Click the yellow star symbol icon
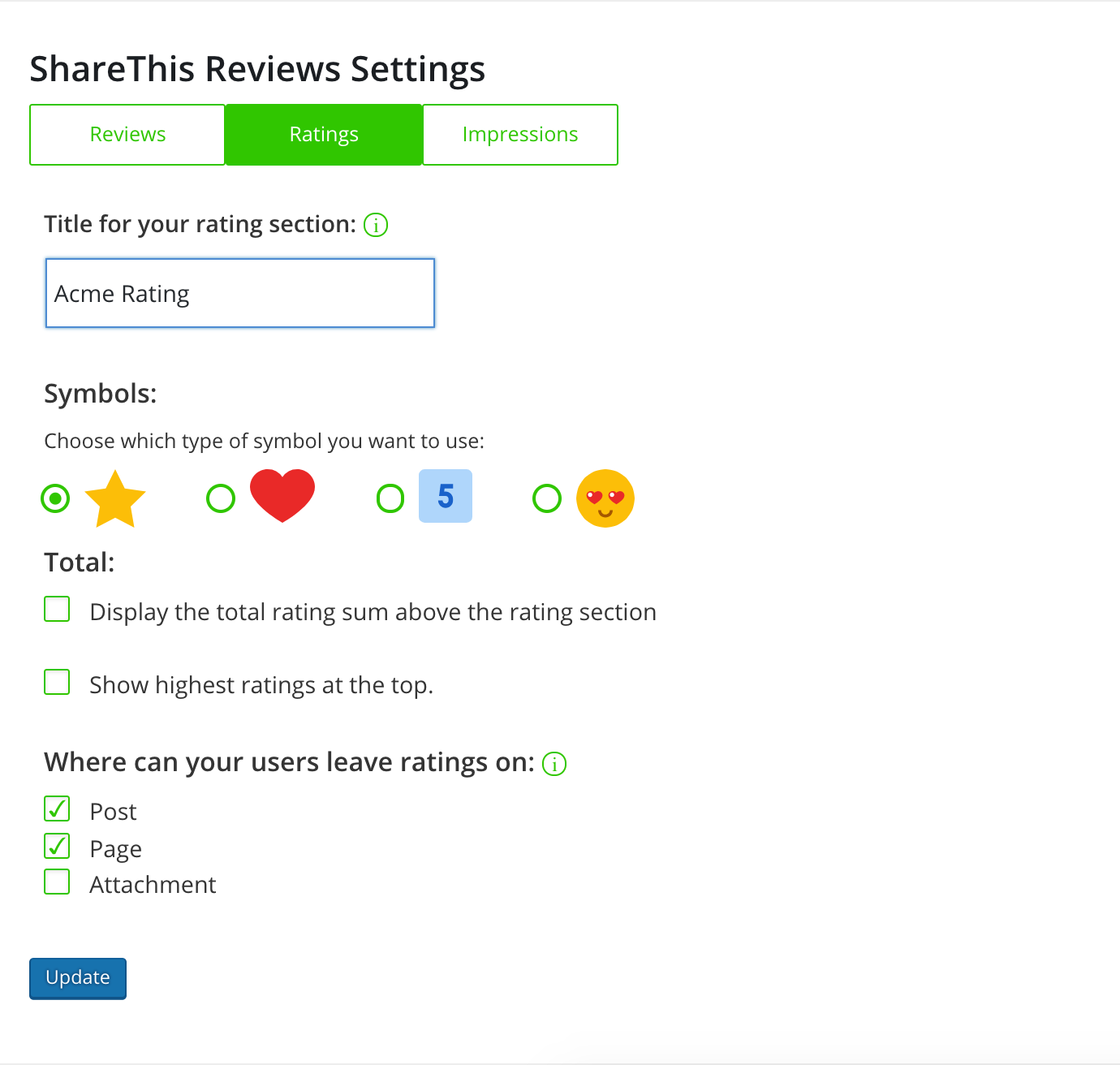Image resolution: width=1120 pixels, height=1065 pixels. coord(115,498)
